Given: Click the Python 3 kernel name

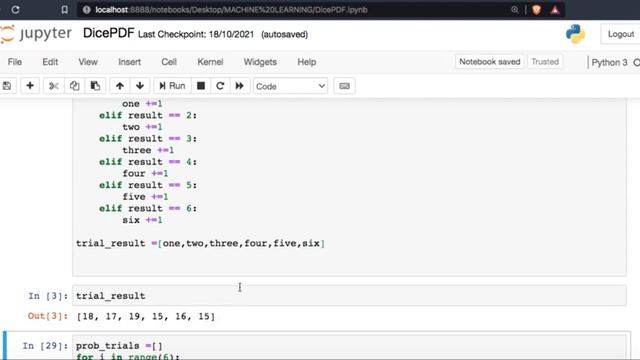Looking at the screenshot, I should (609, 62).
